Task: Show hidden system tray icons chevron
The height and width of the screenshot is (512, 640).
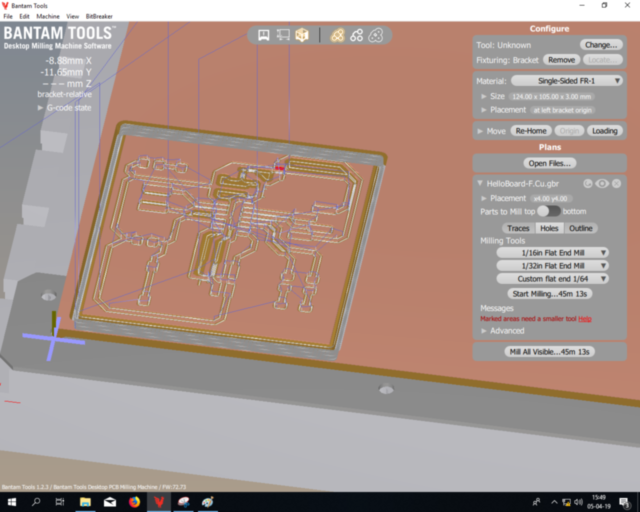Action: tap(554, 502)
